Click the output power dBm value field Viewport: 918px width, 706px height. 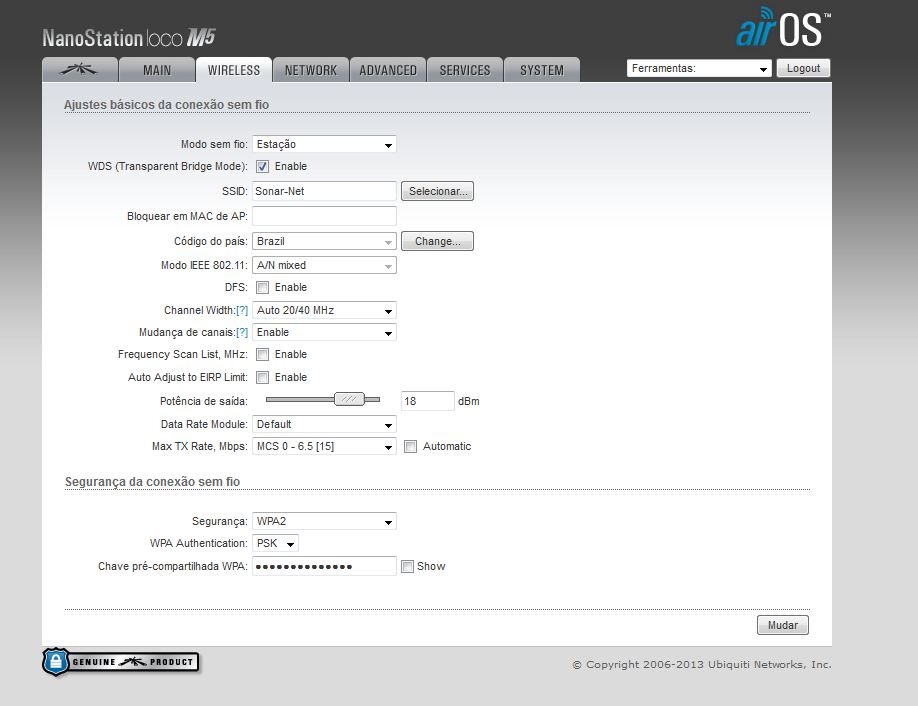pyautogui.click(x=427, y=401)
